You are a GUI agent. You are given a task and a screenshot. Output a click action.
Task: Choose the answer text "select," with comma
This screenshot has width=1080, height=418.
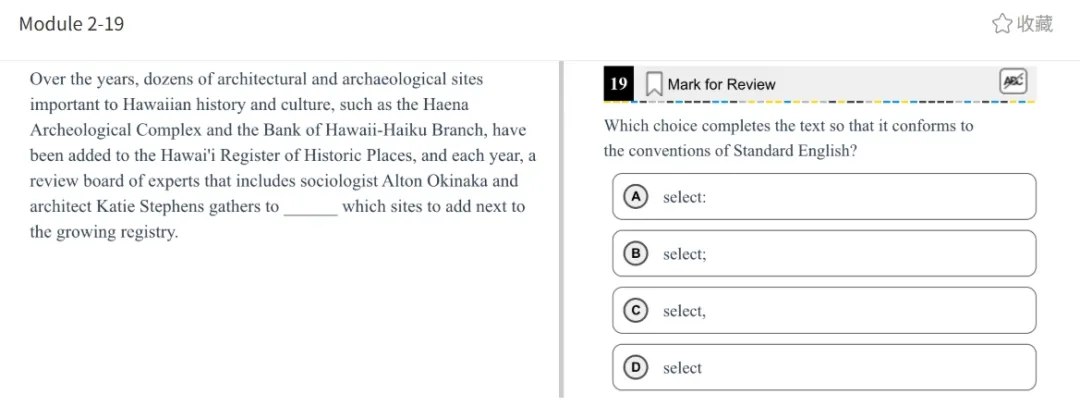pos(684,312)
